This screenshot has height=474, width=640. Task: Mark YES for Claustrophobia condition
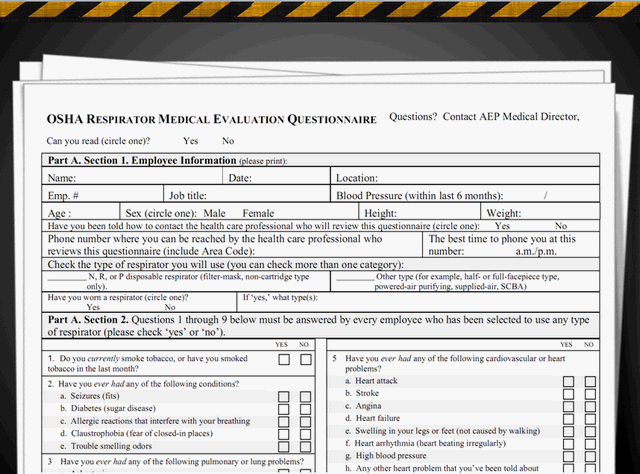click(284, 434)
